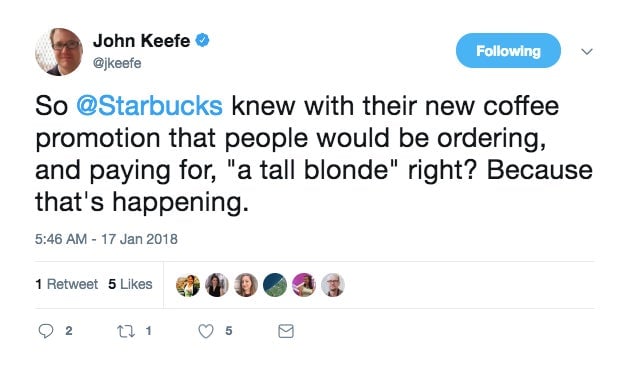Image resolution: width=629 pixels, height=367 pixels.
Task: View the 1 Retweet list
Action: (x=67, y=284)
